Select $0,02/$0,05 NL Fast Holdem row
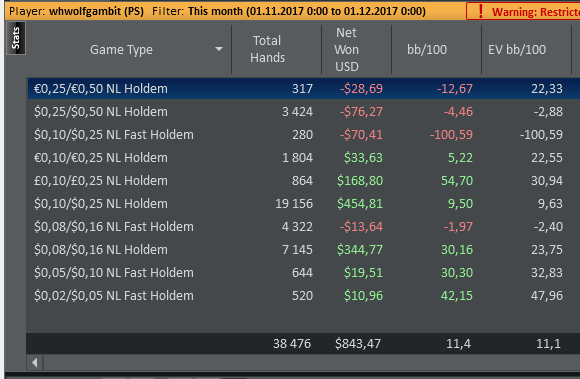 coord(304,295)
